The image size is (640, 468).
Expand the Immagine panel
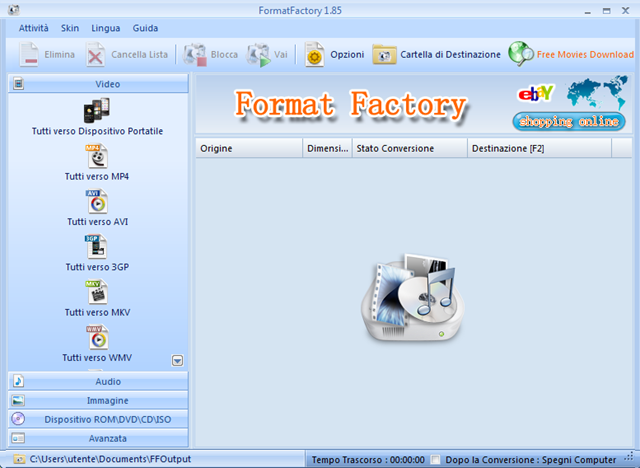[x=98, y=400]
